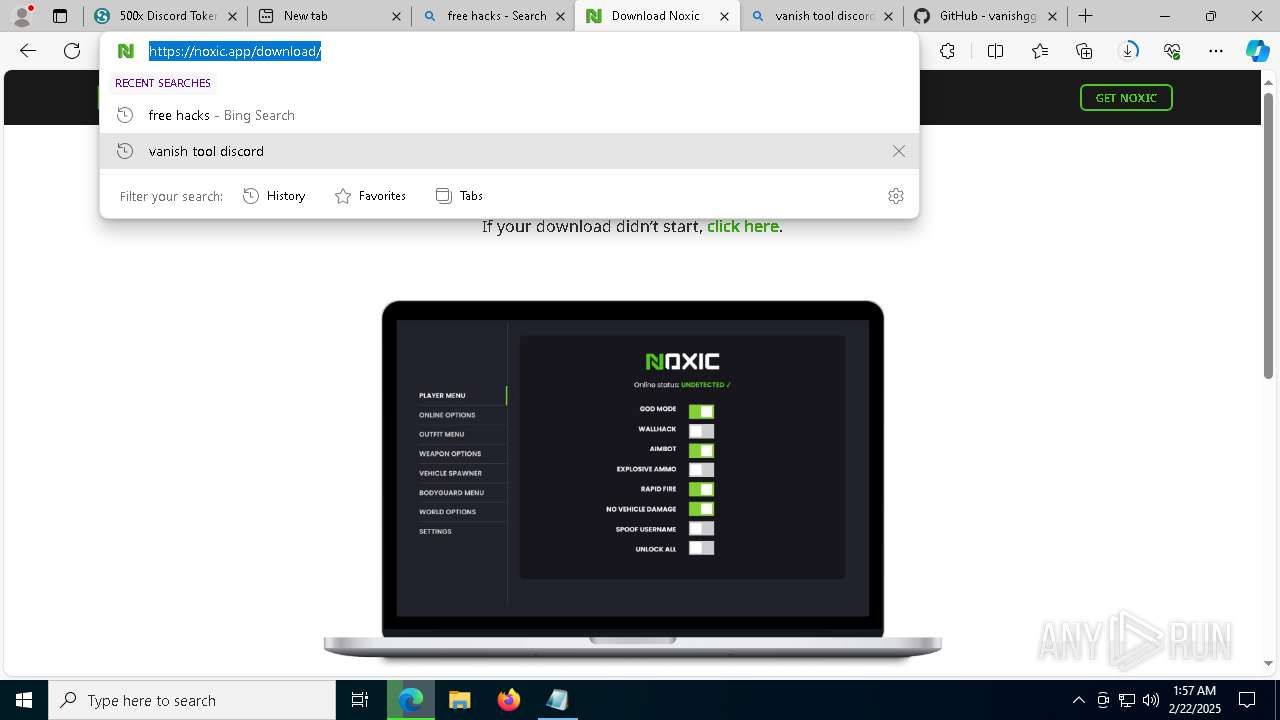Screen dimensions: 1280x720
Task: Switch to the 500x Discord Token tab
Action: click(x=164, y=16)
